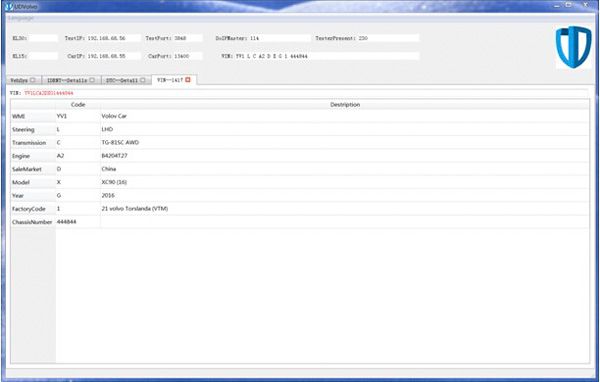Image resolution: width=600 pixels, height=382 pixels.
Task: Click the 'TG-81SC AWD' description cell
Action: click(345, 142)
